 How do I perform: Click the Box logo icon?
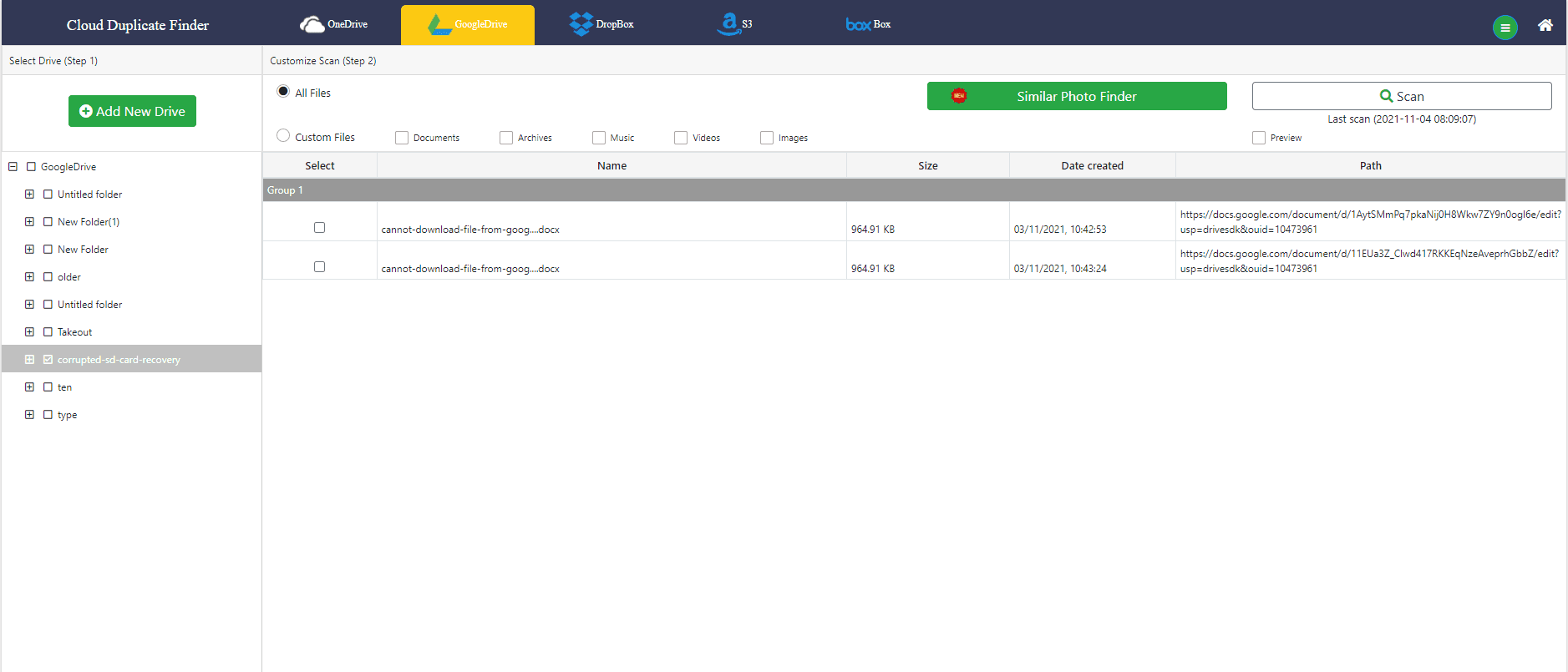(858, 24)
